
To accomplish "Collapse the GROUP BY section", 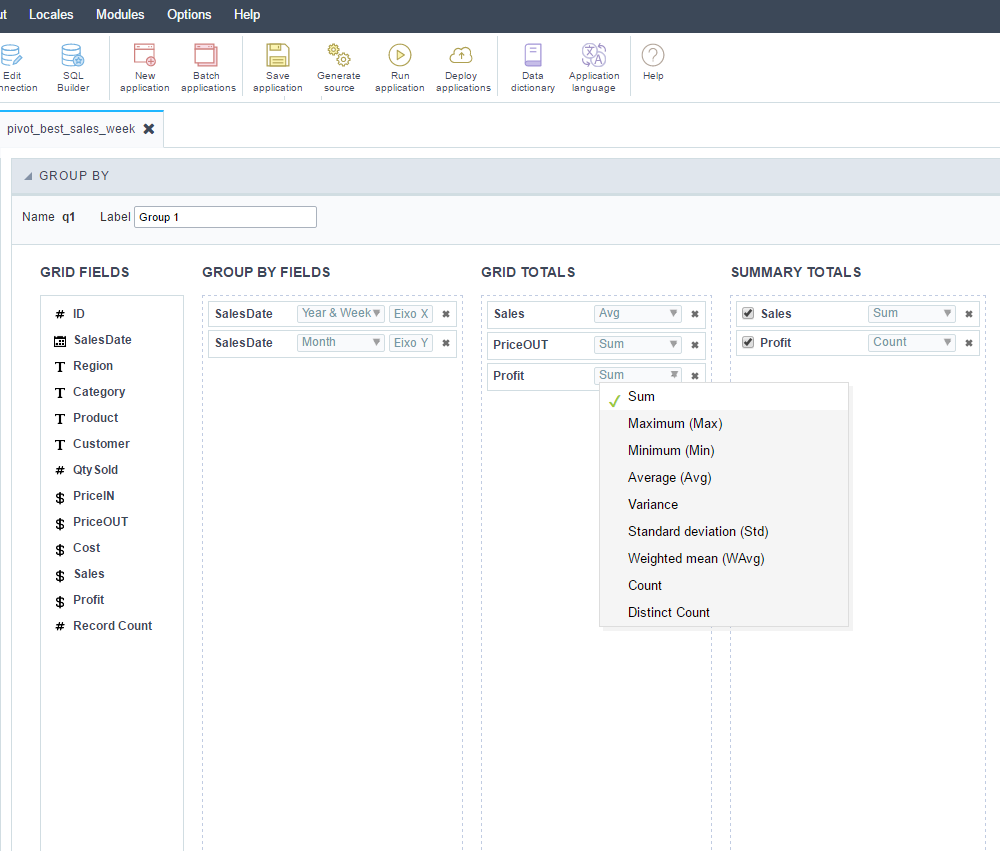I will 28,177.
